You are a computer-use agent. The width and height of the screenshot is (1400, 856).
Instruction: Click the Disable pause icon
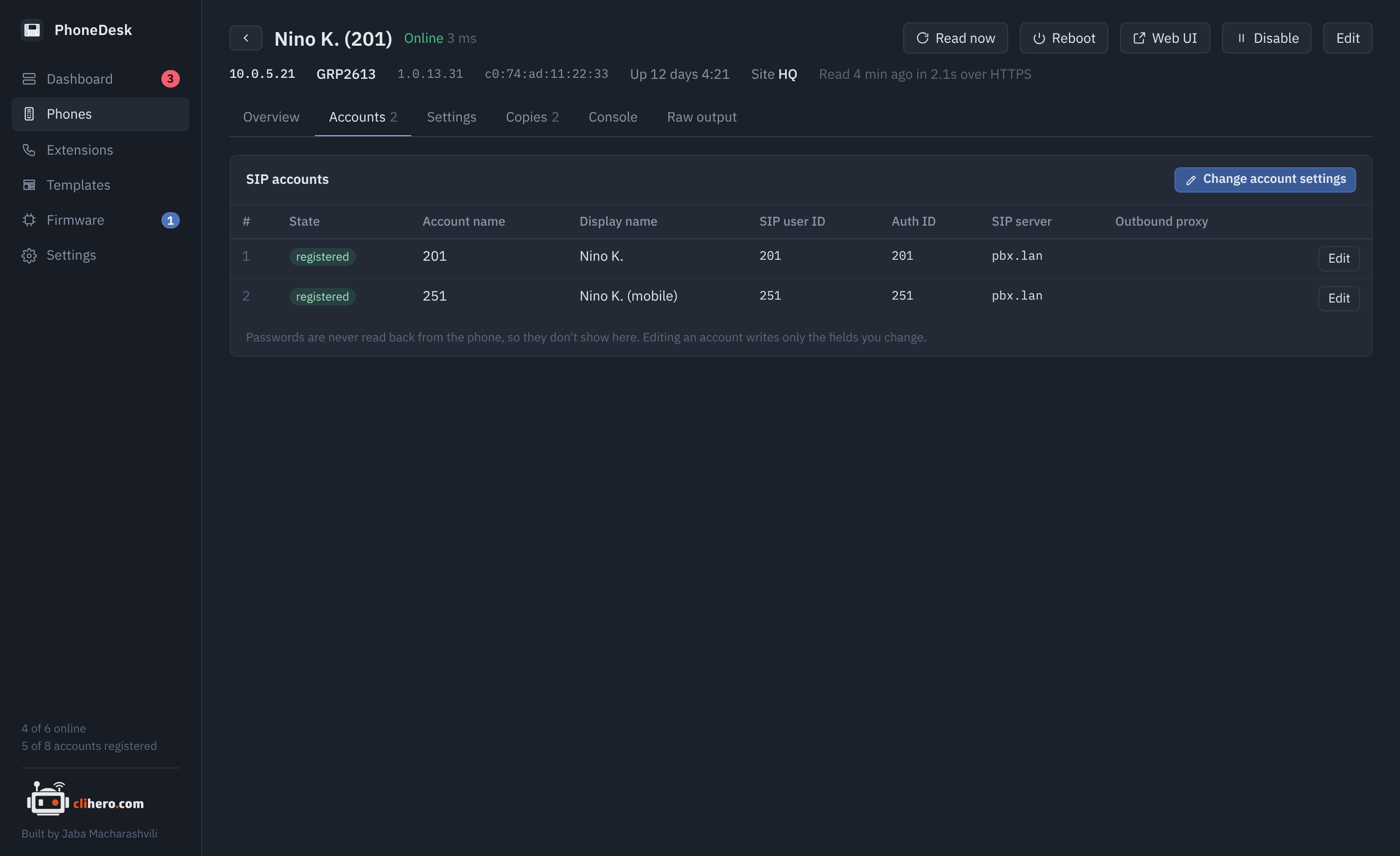click(x=1241, y=38)
